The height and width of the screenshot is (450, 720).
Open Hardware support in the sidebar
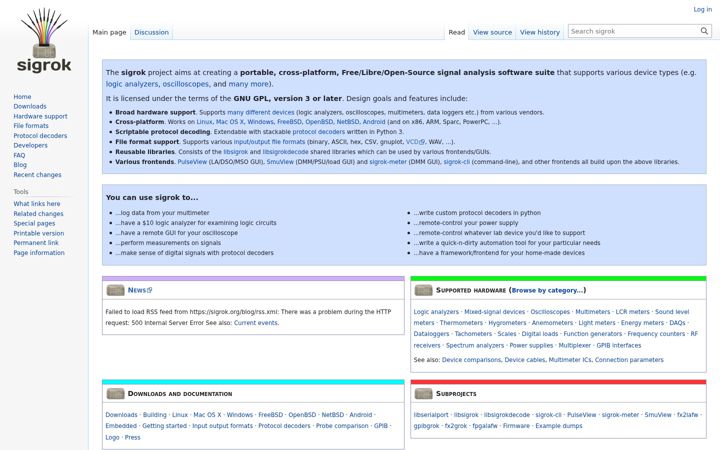click(x=40, y=117)
